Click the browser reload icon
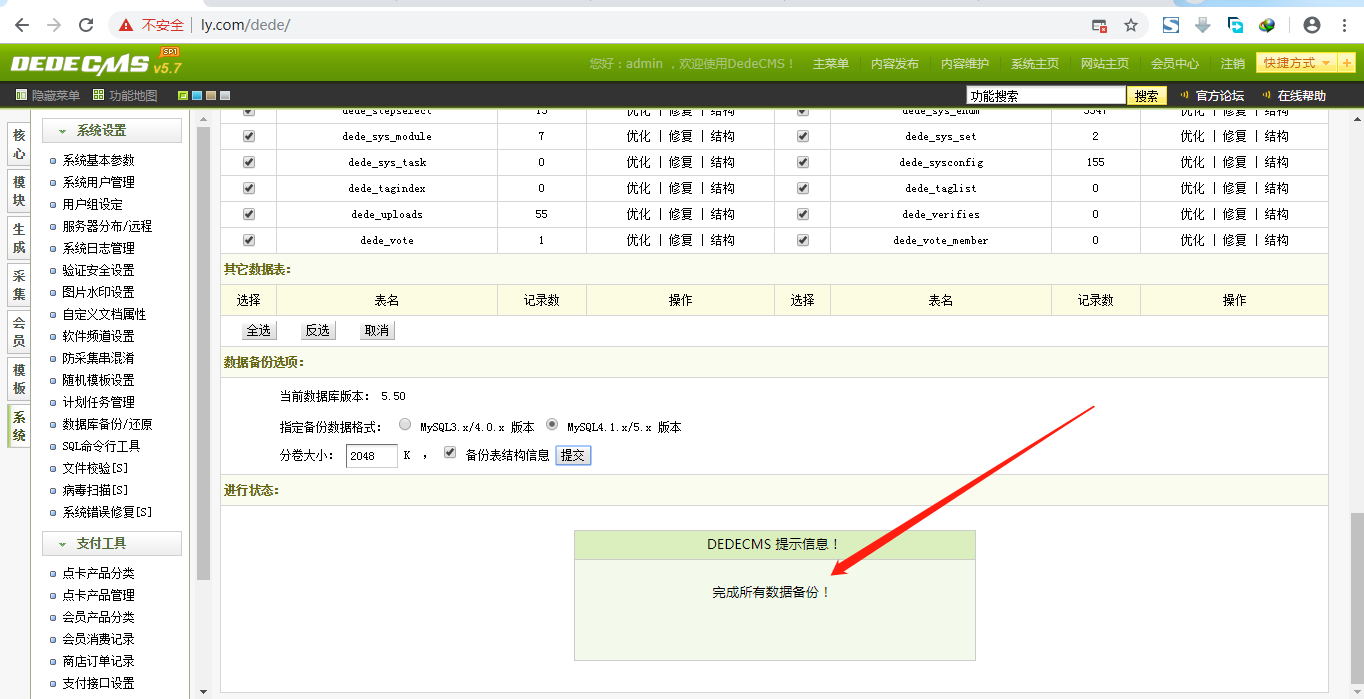The width and height of the screenshot is (1364, 699). tap(86, 25)
